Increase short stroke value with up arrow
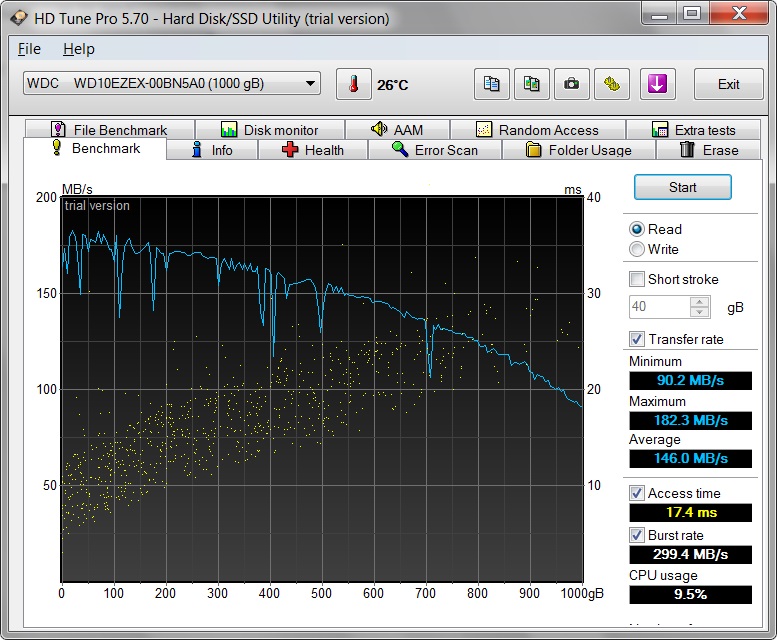Image resolution: width=777 pixels, height=640 pixels. point(700,302)
